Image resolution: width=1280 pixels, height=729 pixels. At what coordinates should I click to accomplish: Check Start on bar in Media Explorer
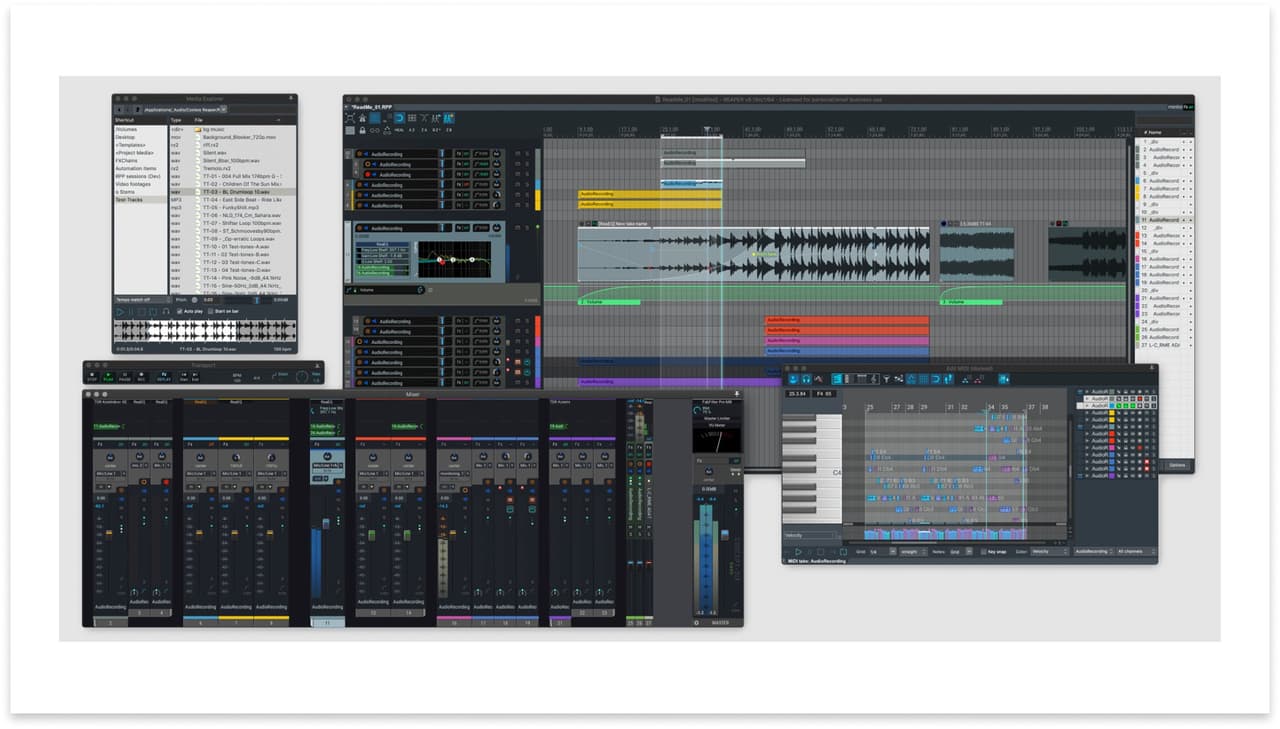click(x=211, y=311)
